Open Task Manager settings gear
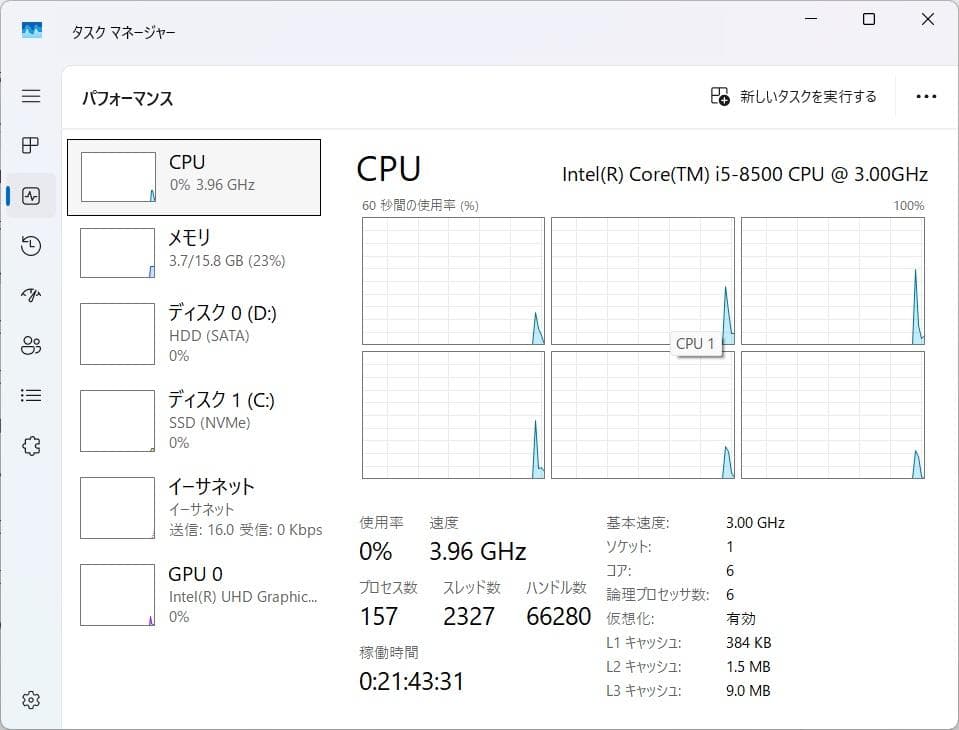The width and height of the screenshot is (959, 730). 30,700
